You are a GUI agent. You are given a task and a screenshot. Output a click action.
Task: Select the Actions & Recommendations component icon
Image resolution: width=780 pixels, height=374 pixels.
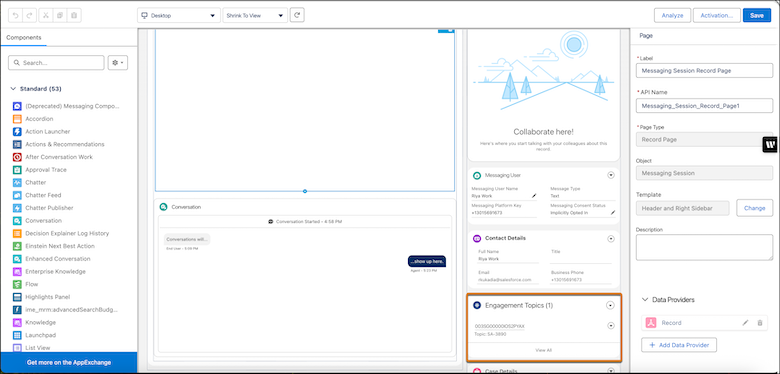[x=17, y=144]
